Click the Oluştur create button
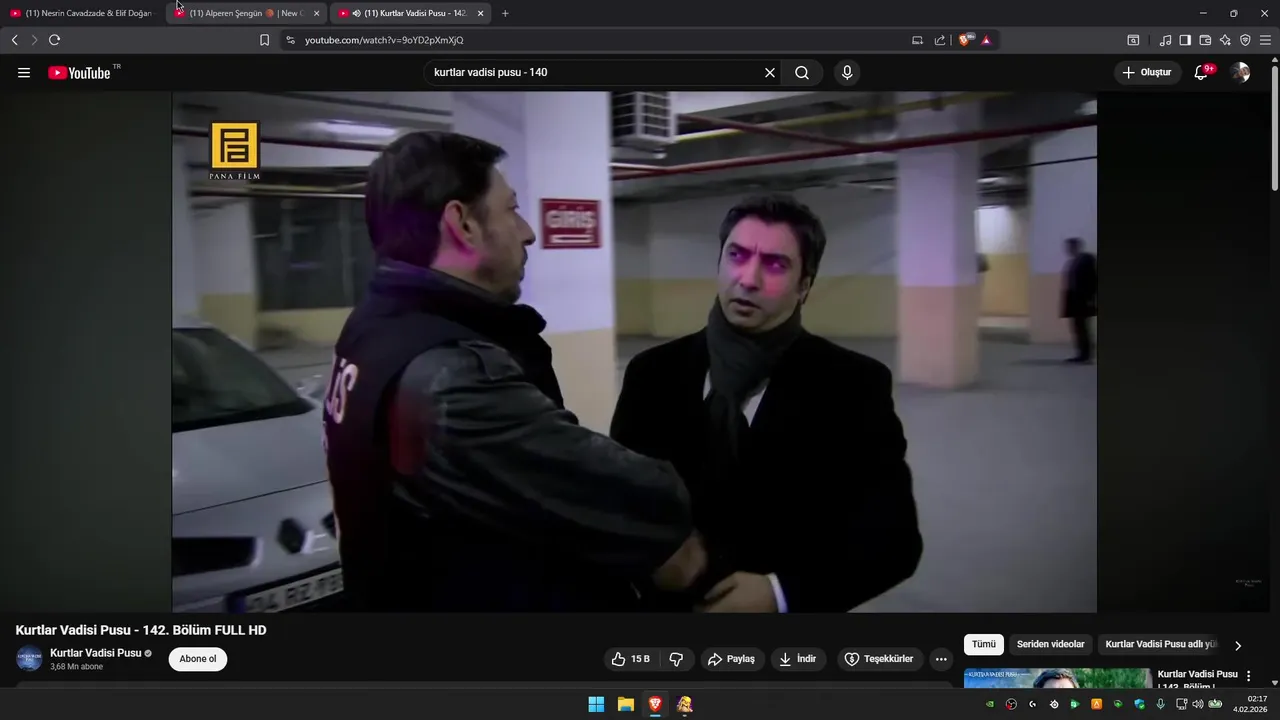 [x=1147, y=72]
